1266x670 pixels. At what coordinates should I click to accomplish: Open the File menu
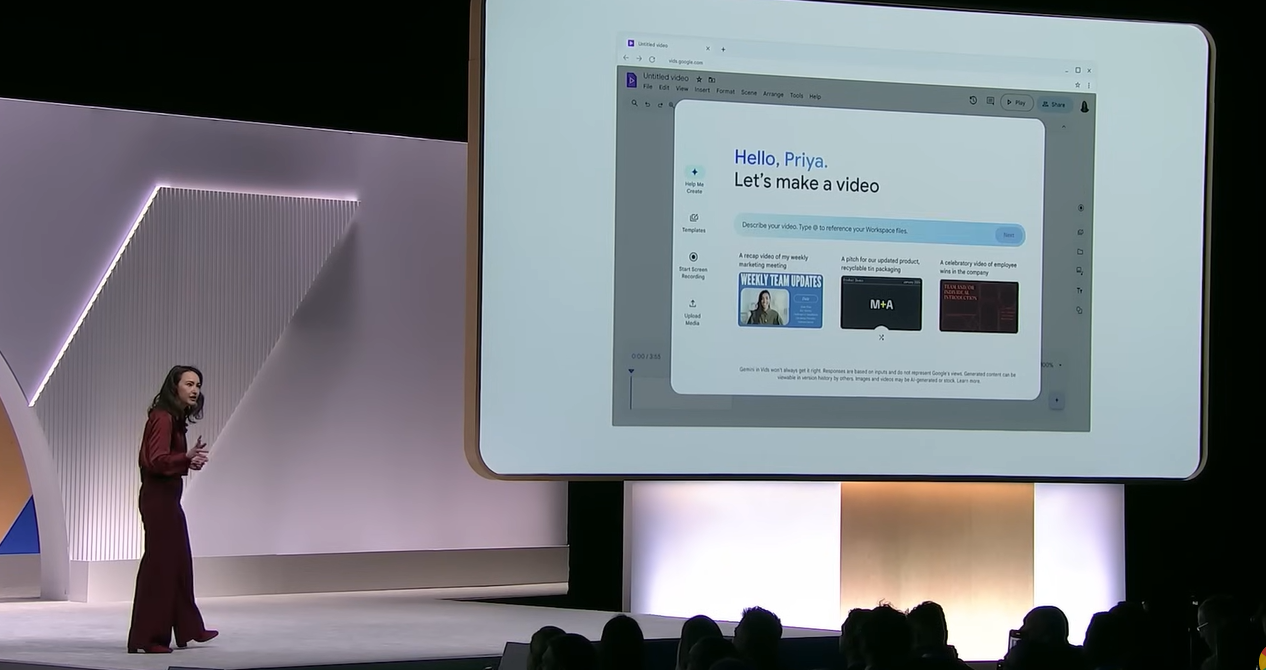[648, 87]
